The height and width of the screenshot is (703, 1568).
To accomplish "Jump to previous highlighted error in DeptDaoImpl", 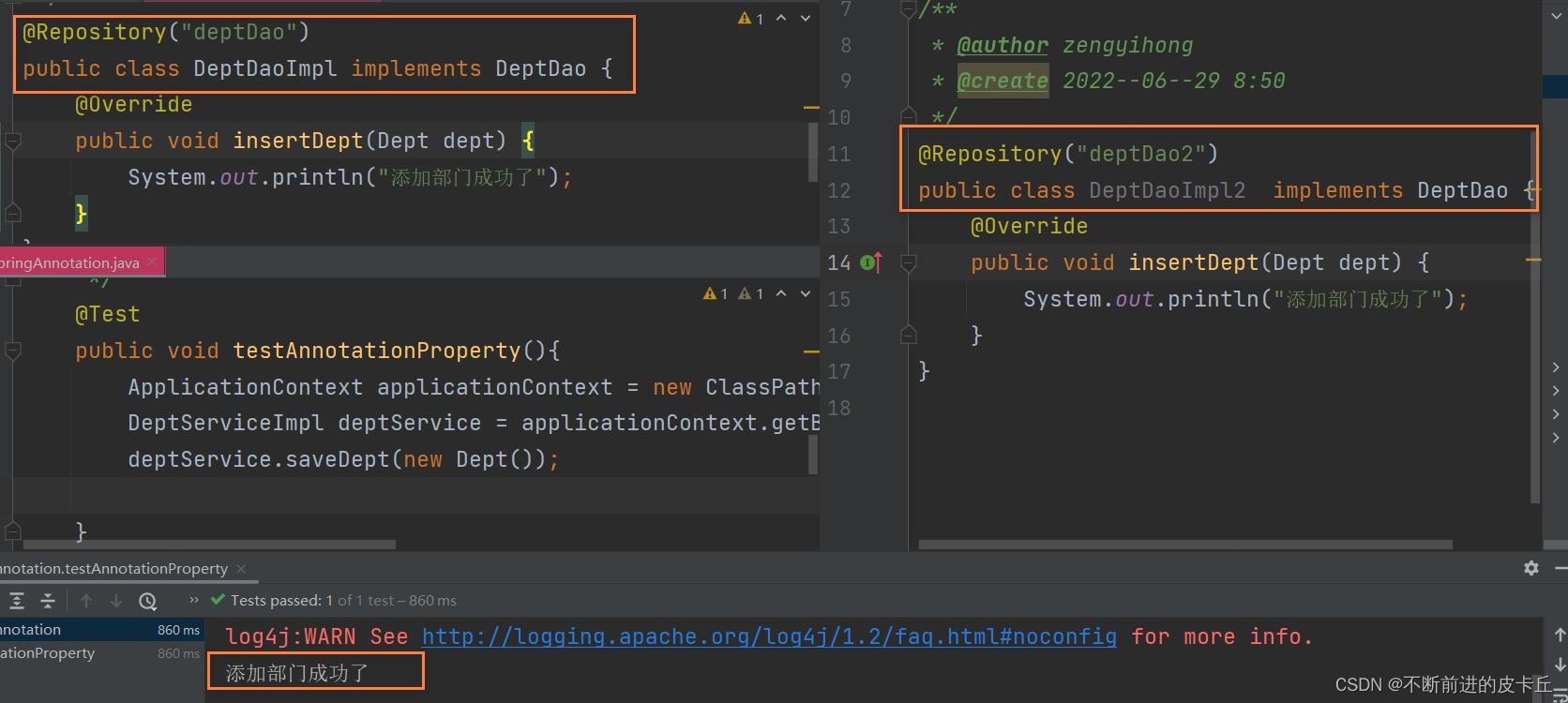I will pyautogui.click(x=781, y=18).
